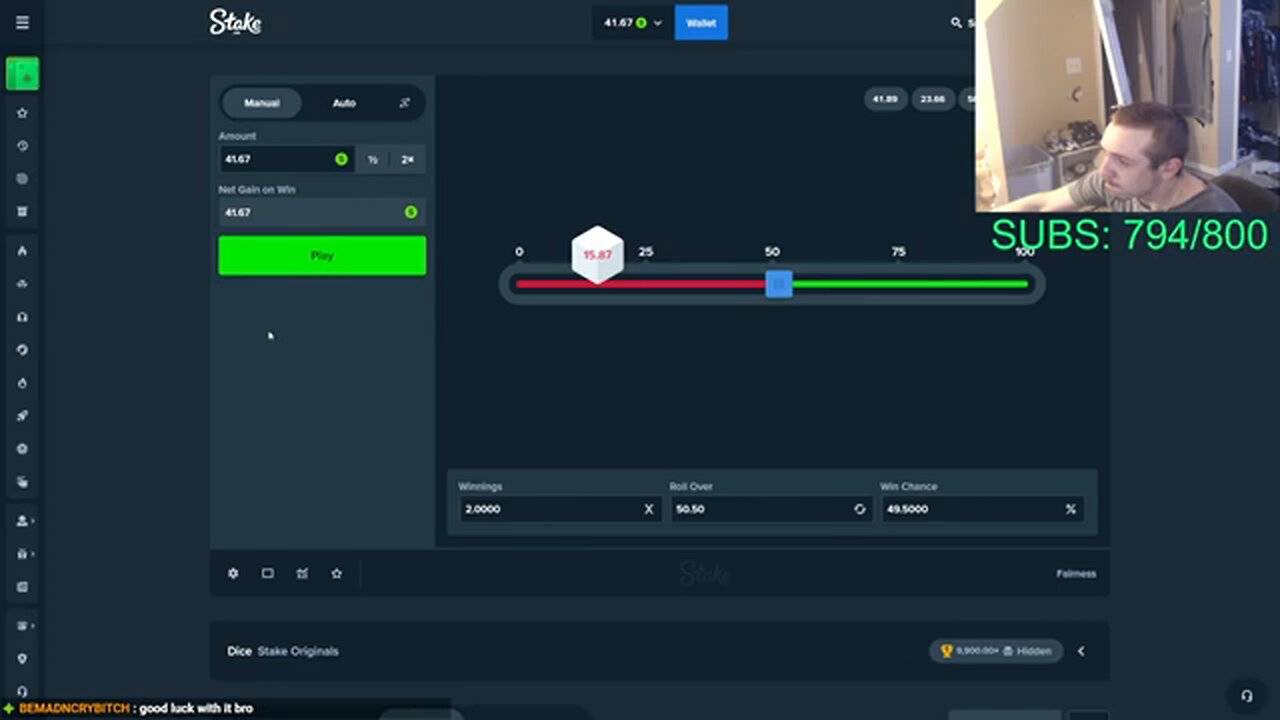The width and height of the screenshot is (1280, 720).
Task: Click the Stake logo in the header
Action: [x=235, y=22]
